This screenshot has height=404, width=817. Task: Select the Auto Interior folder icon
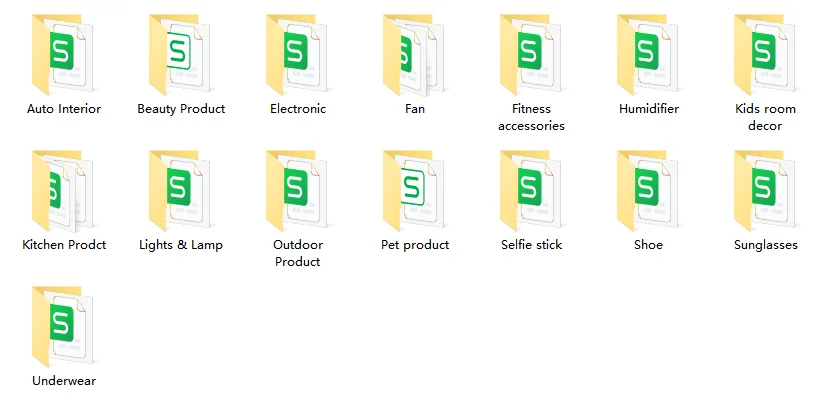coord(64,54)
